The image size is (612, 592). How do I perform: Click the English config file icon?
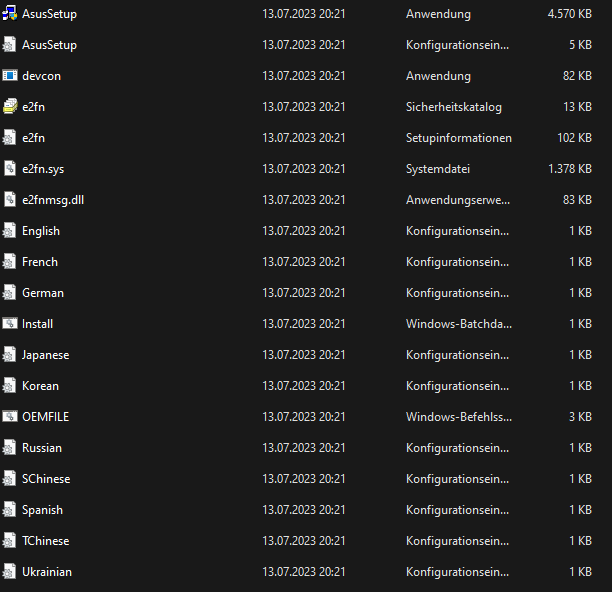coord(10,231)
